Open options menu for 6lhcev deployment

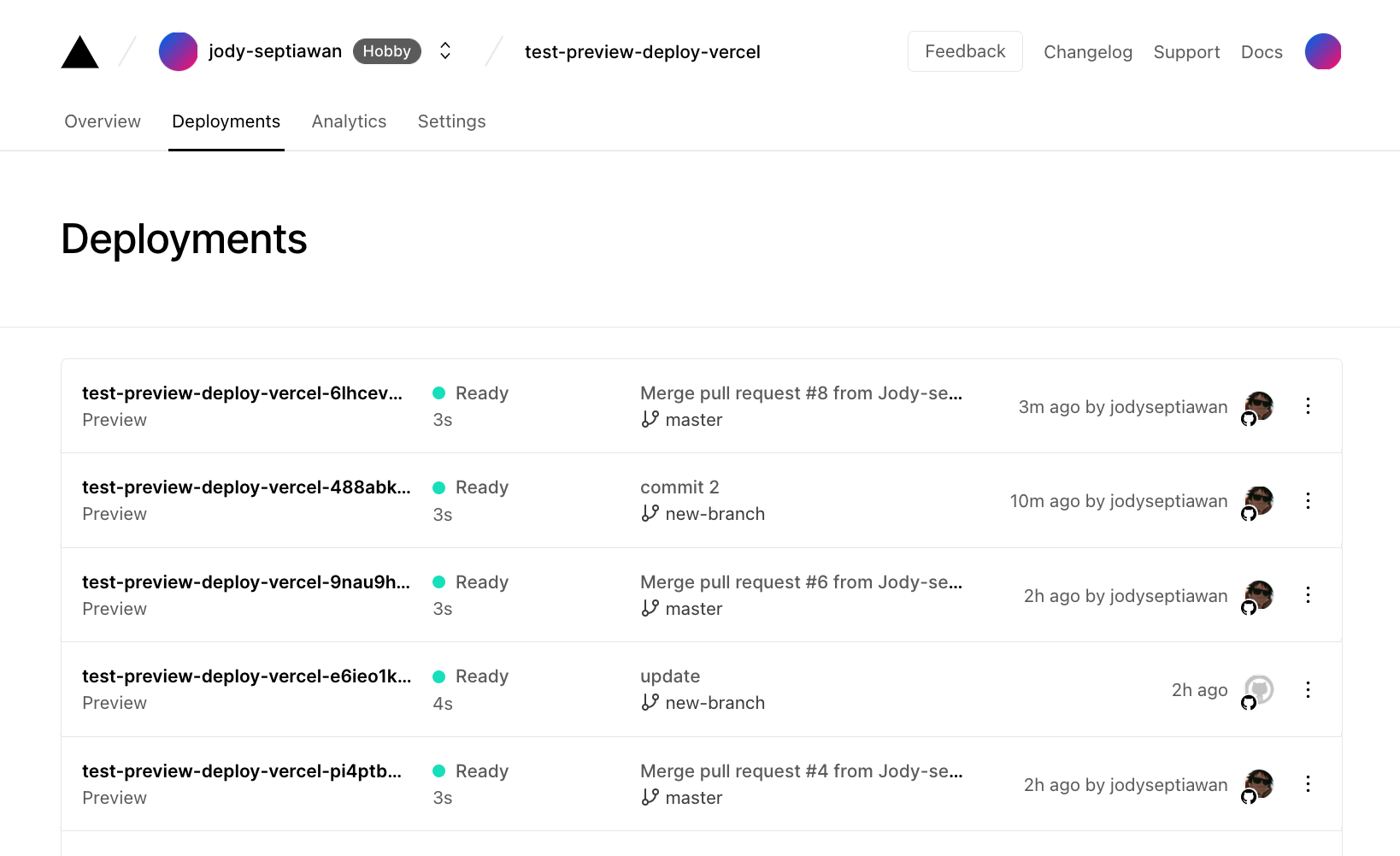click(1307, 406)
